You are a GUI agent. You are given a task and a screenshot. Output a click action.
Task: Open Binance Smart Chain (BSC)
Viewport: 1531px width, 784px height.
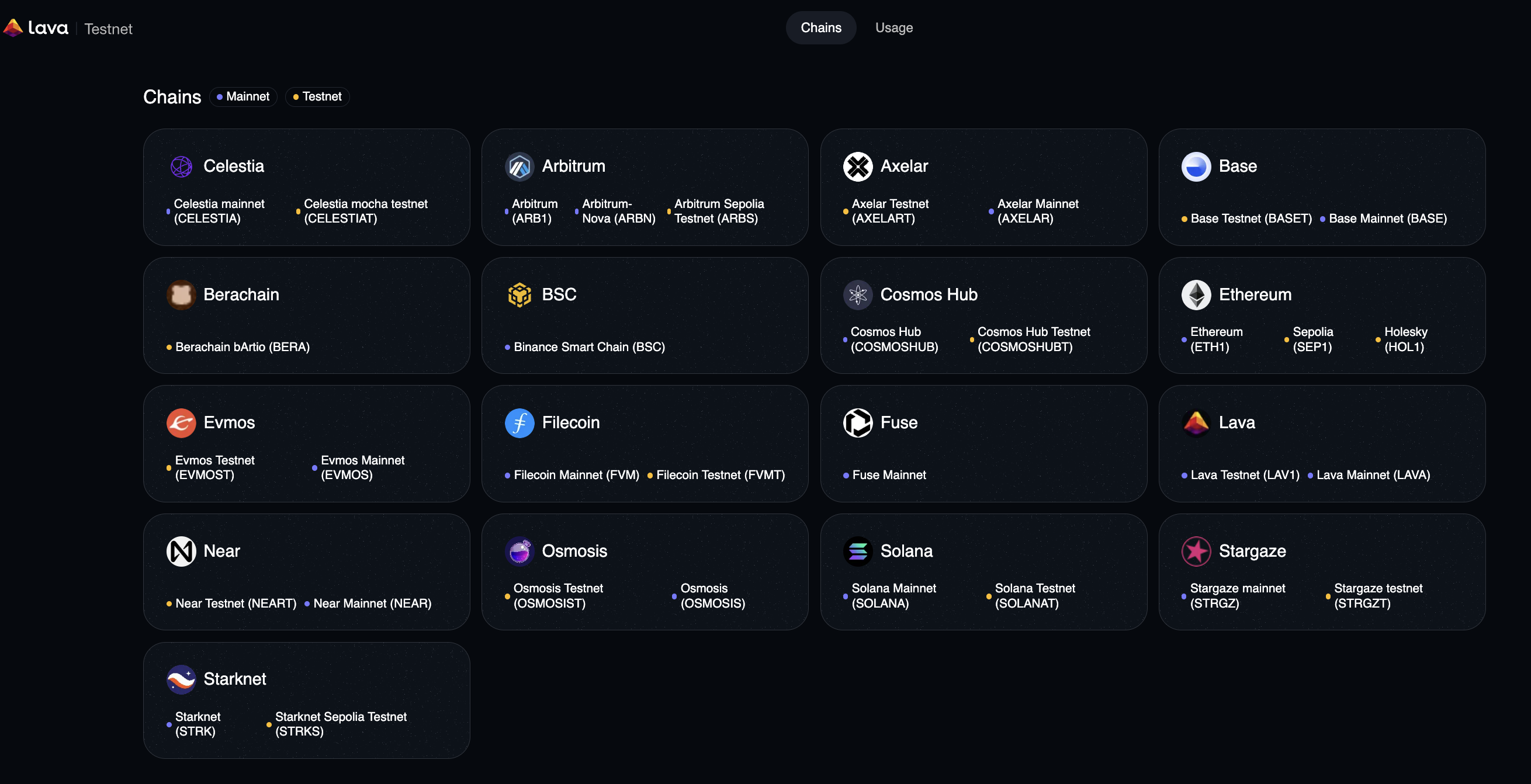point(585,347)
